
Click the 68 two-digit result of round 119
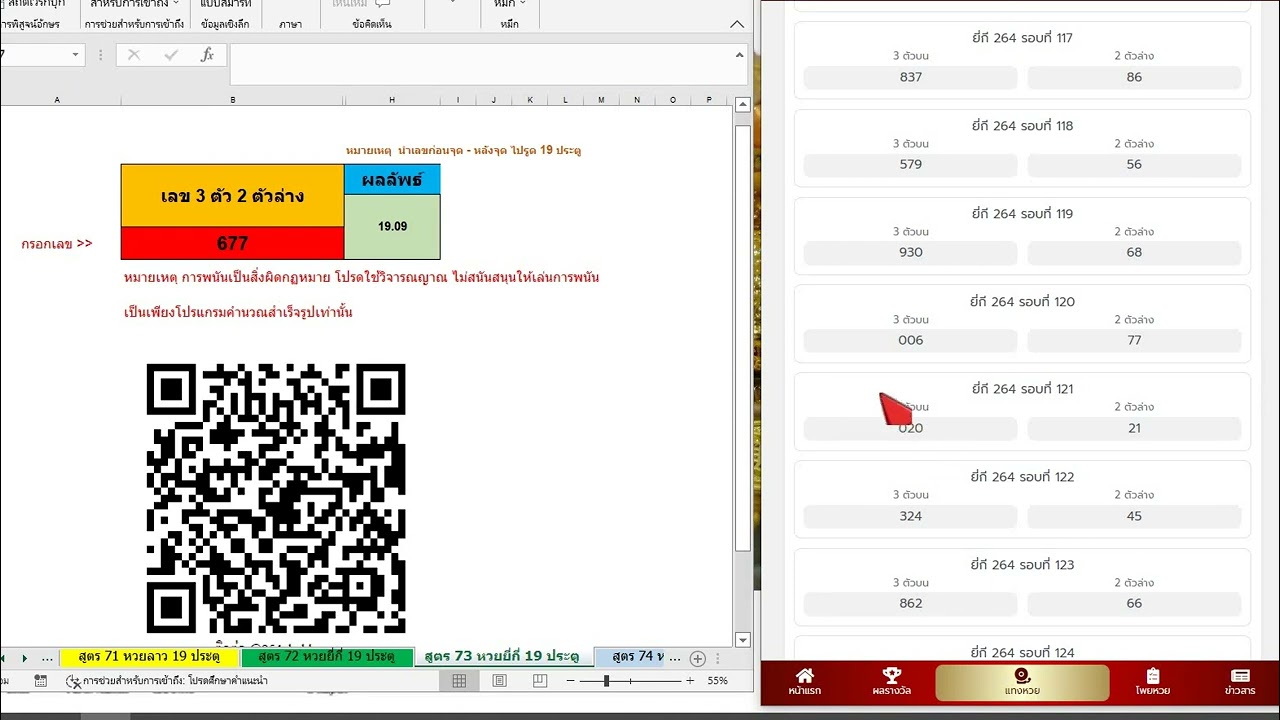tap(1134, 253)
